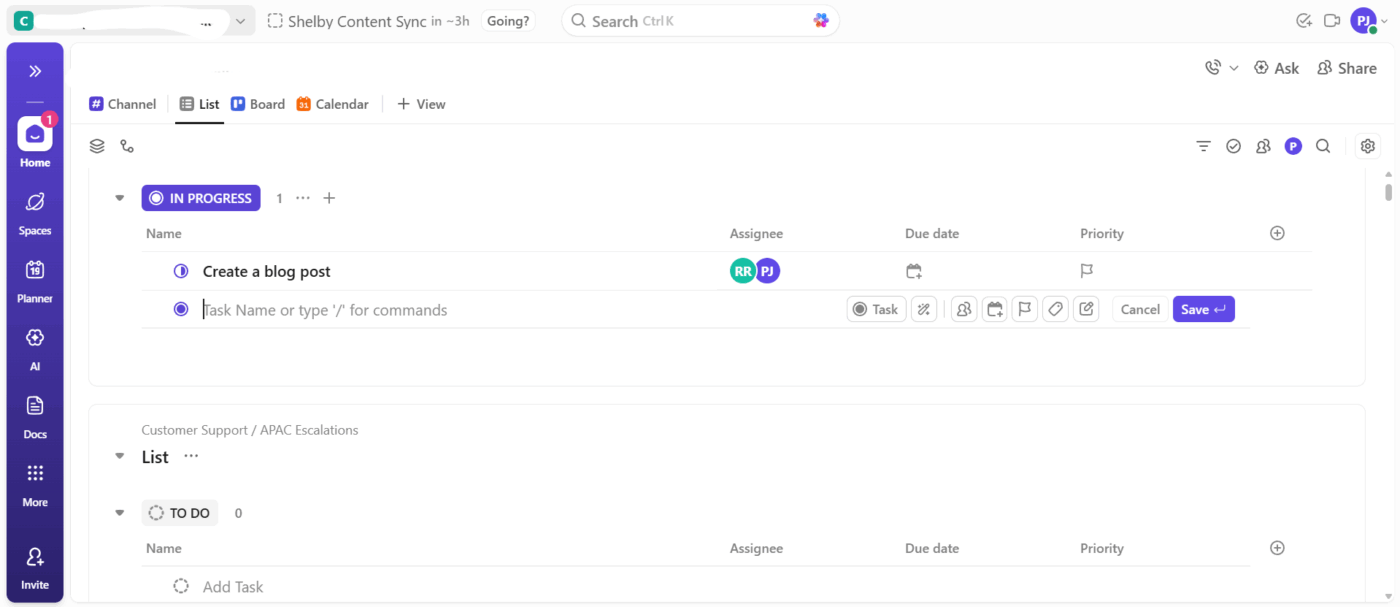Toggle the Me mode avatar filter
This screenshot has width=1400, height=607.
1293,146
